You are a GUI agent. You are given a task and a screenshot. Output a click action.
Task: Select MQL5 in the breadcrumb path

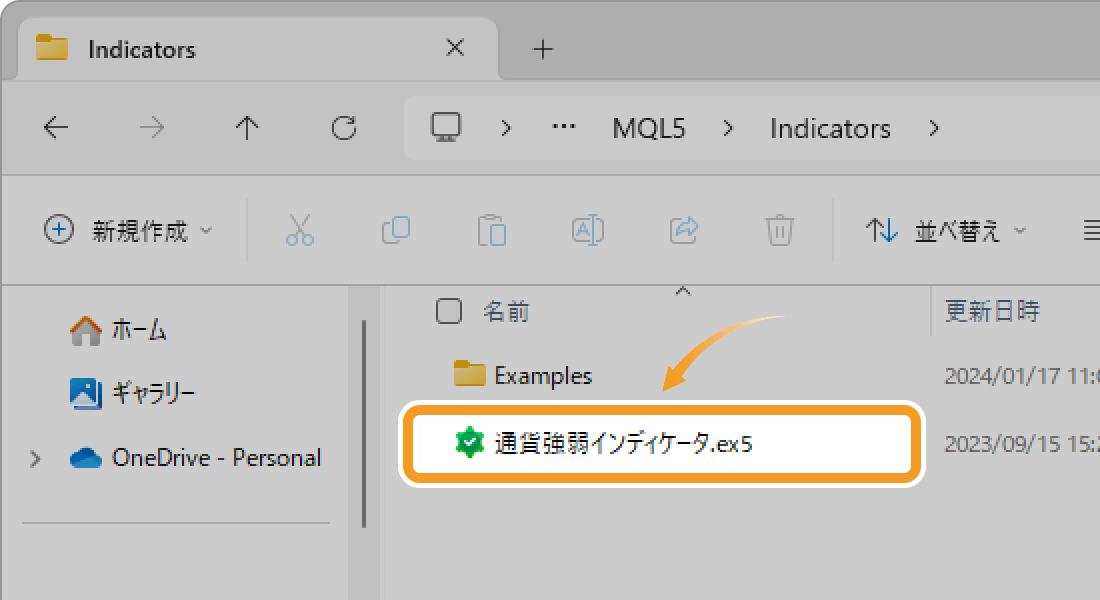648,128
